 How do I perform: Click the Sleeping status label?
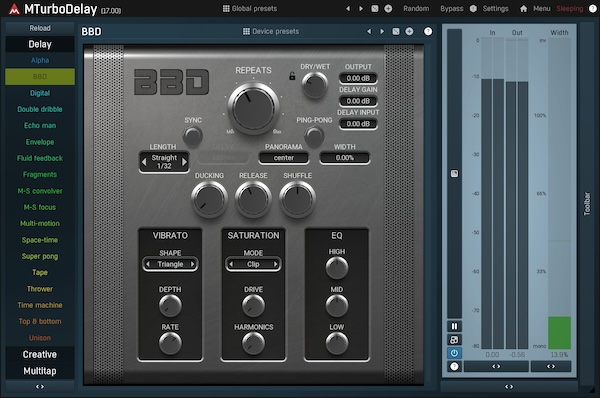click(569, 8)
